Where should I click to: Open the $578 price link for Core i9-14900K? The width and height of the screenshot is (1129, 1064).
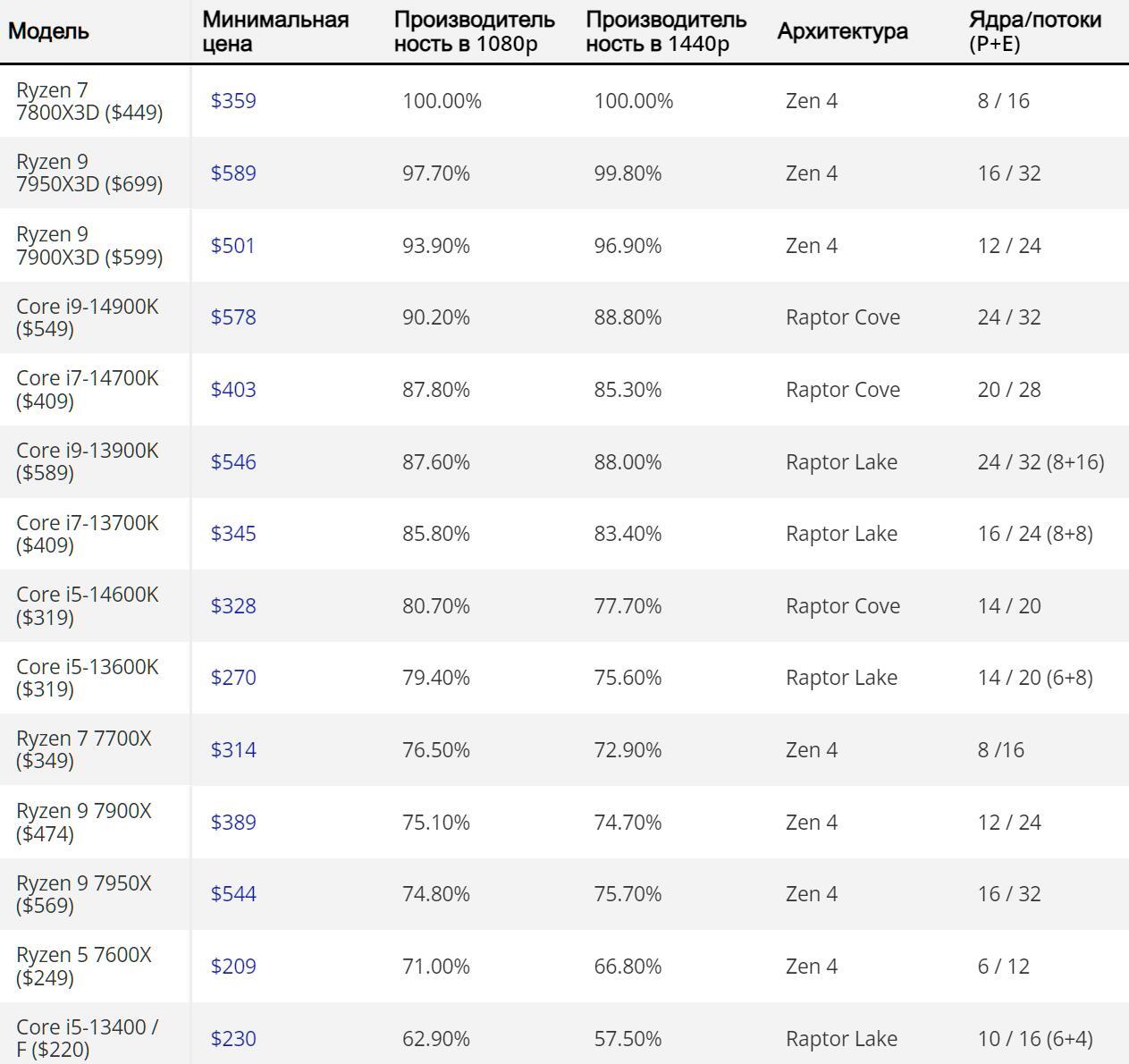click(233, 317)
